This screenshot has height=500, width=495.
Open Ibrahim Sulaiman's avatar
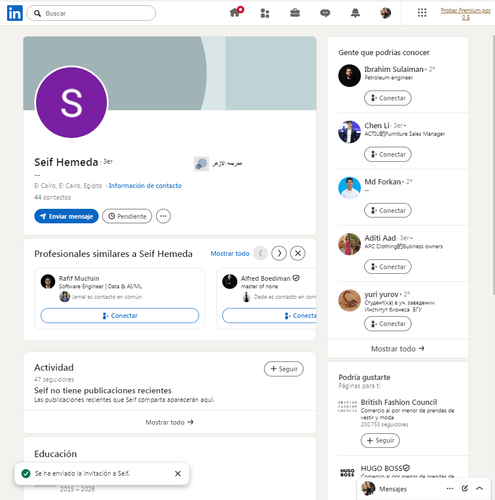coord(349,76)
